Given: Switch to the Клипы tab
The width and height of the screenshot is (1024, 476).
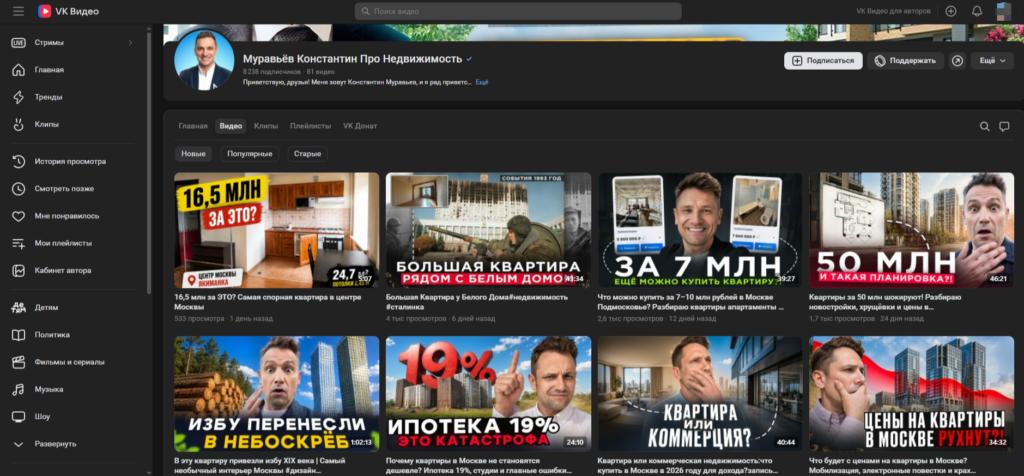Looking at the screenshot, I should pos(266,126).
